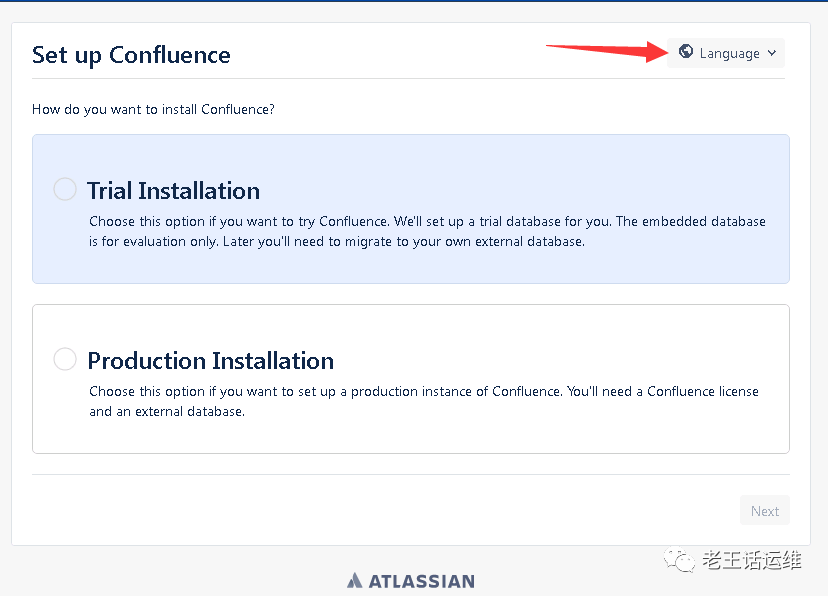Open the Language dropdown menu

click(x=727, y=53)
